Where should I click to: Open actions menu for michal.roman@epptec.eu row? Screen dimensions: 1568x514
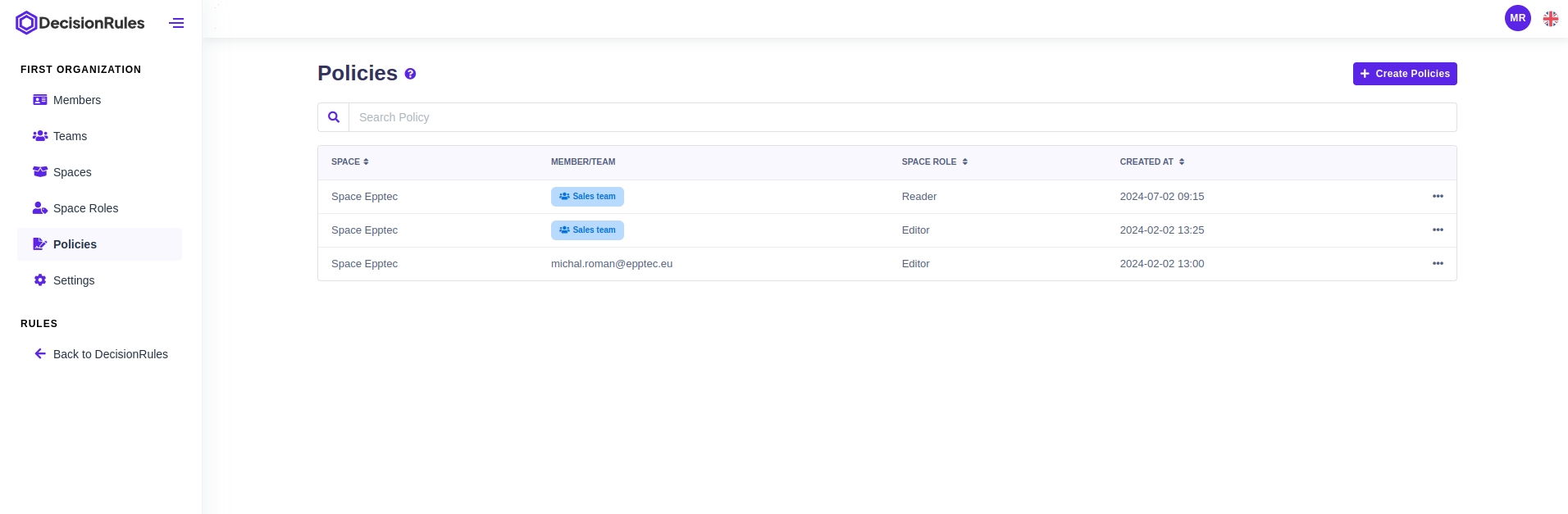coord(1437,264)
